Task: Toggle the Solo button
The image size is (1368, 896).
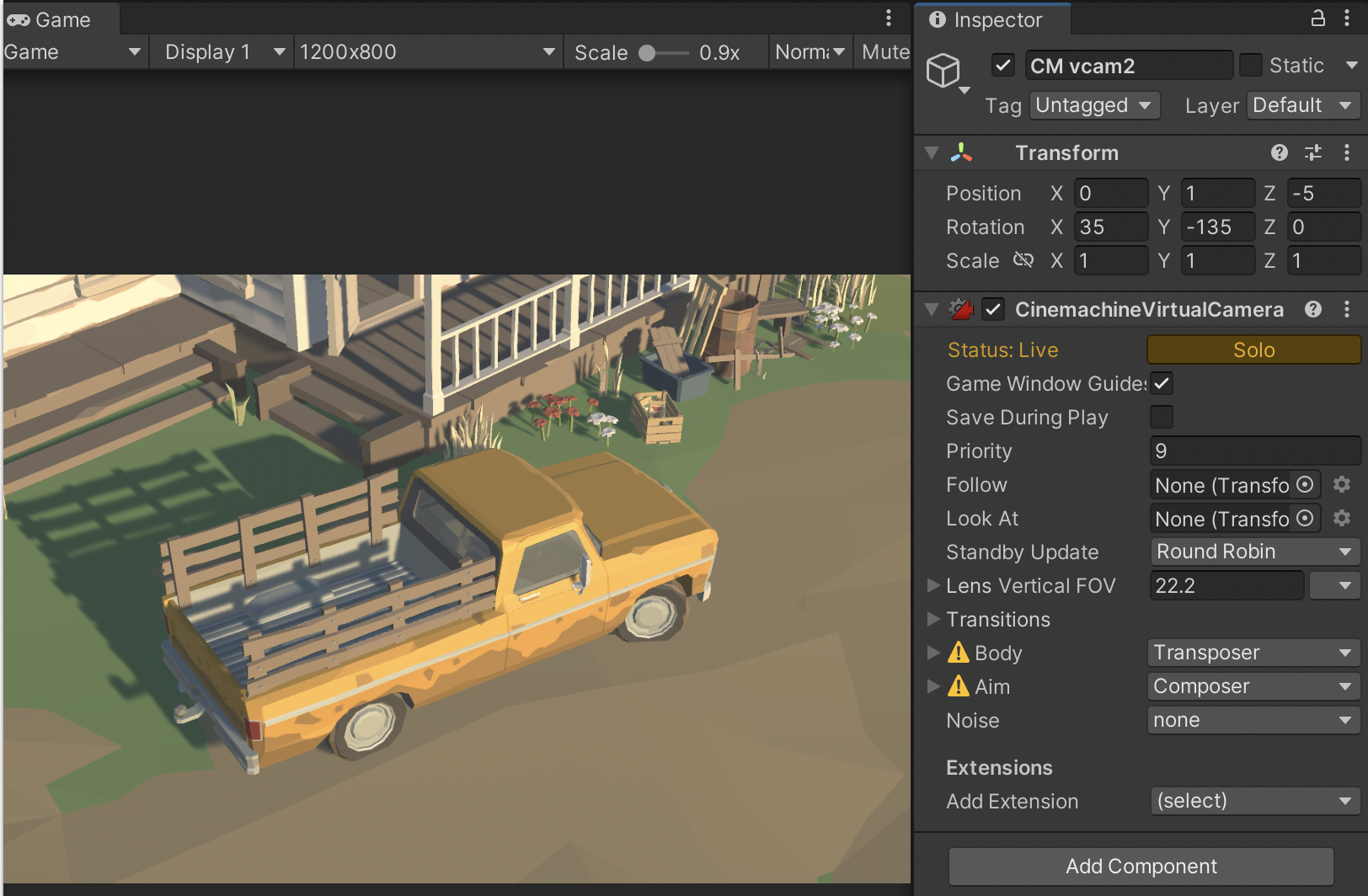Action: tap(1253, 349)
